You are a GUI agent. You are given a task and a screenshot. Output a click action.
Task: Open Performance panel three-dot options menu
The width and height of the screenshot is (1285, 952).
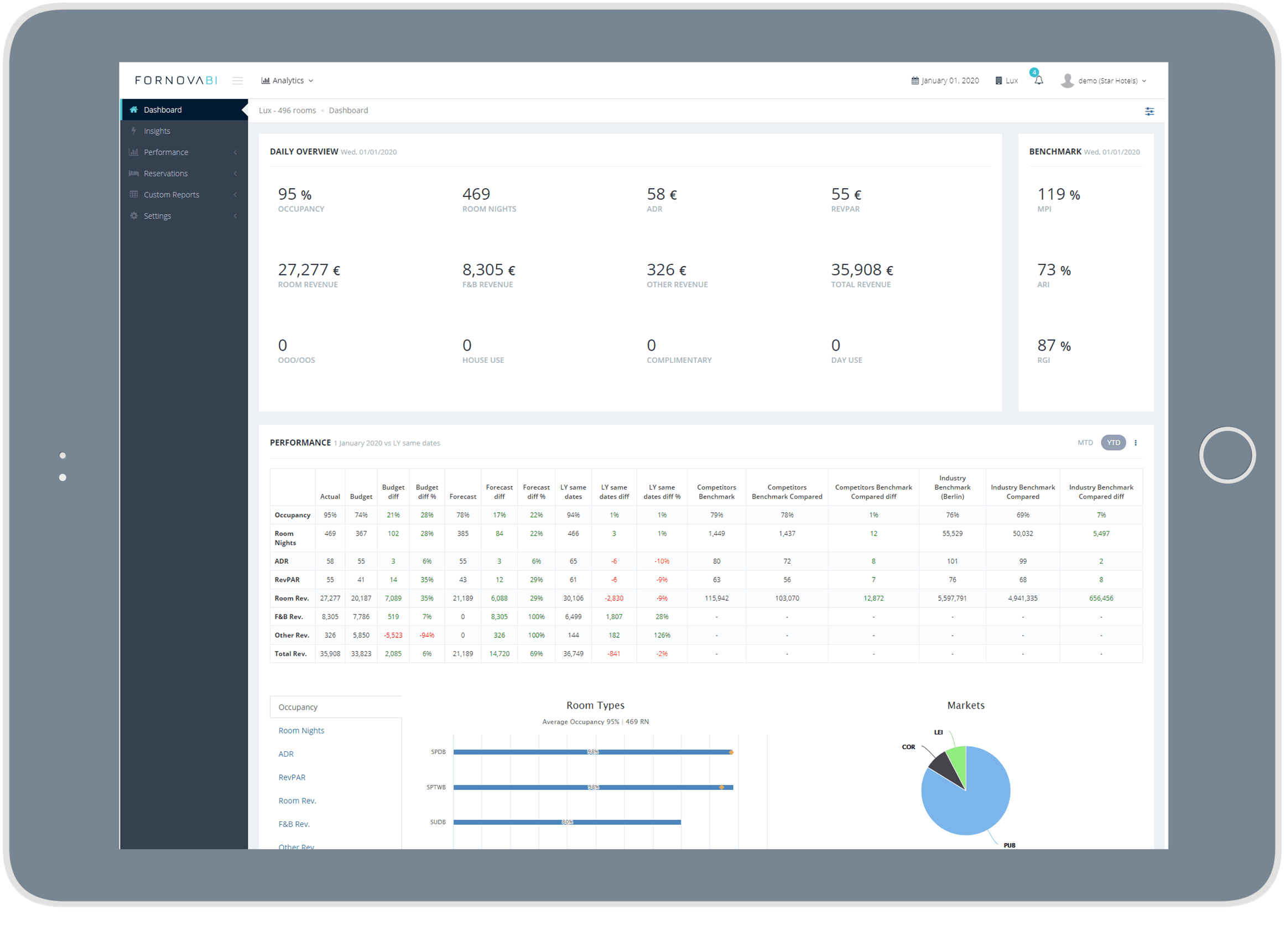pyautogui.click(x=1135, y=443)
